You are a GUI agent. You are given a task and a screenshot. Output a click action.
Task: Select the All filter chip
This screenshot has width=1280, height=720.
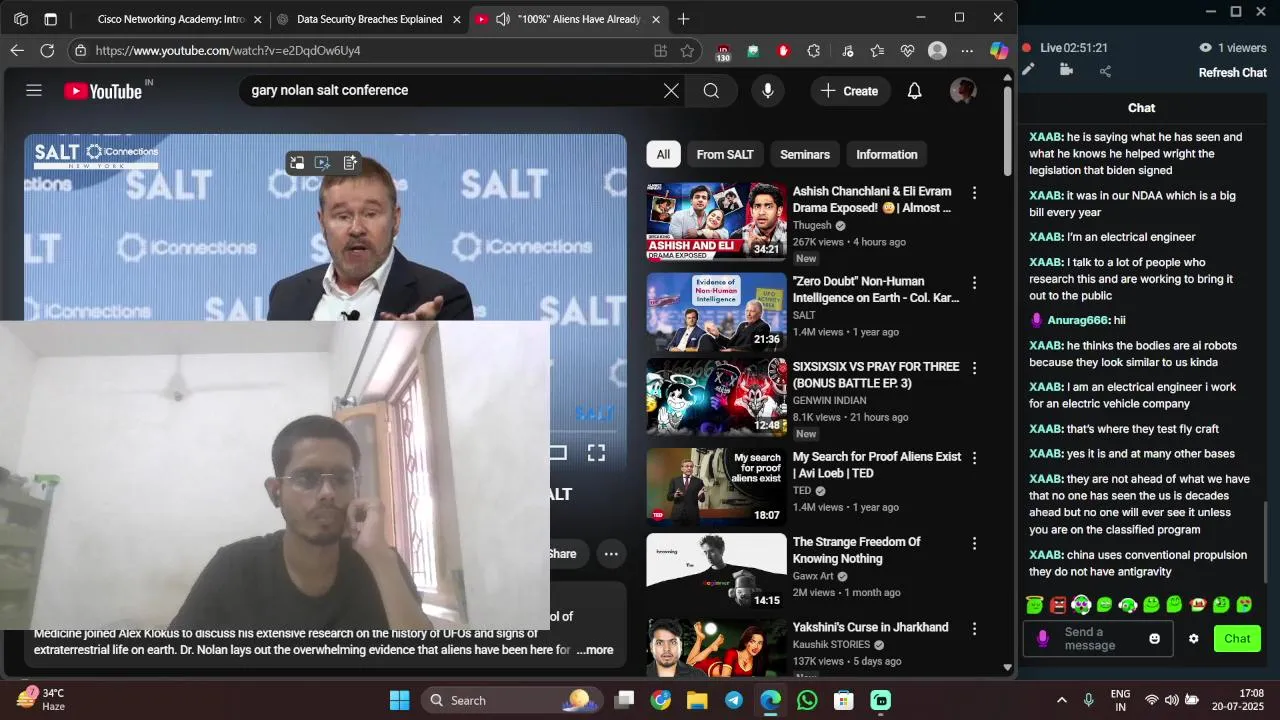663,154
